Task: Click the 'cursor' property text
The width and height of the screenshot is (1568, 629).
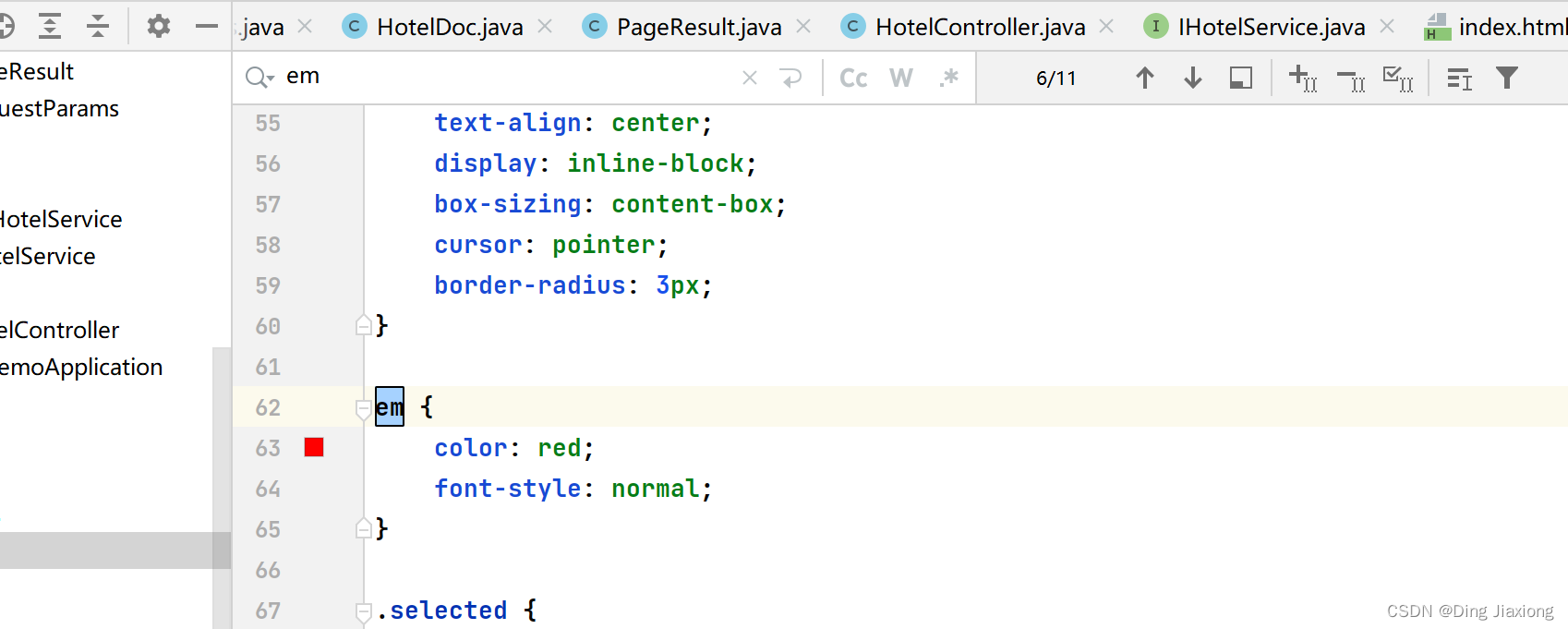Action: click(x=478, y=244)
